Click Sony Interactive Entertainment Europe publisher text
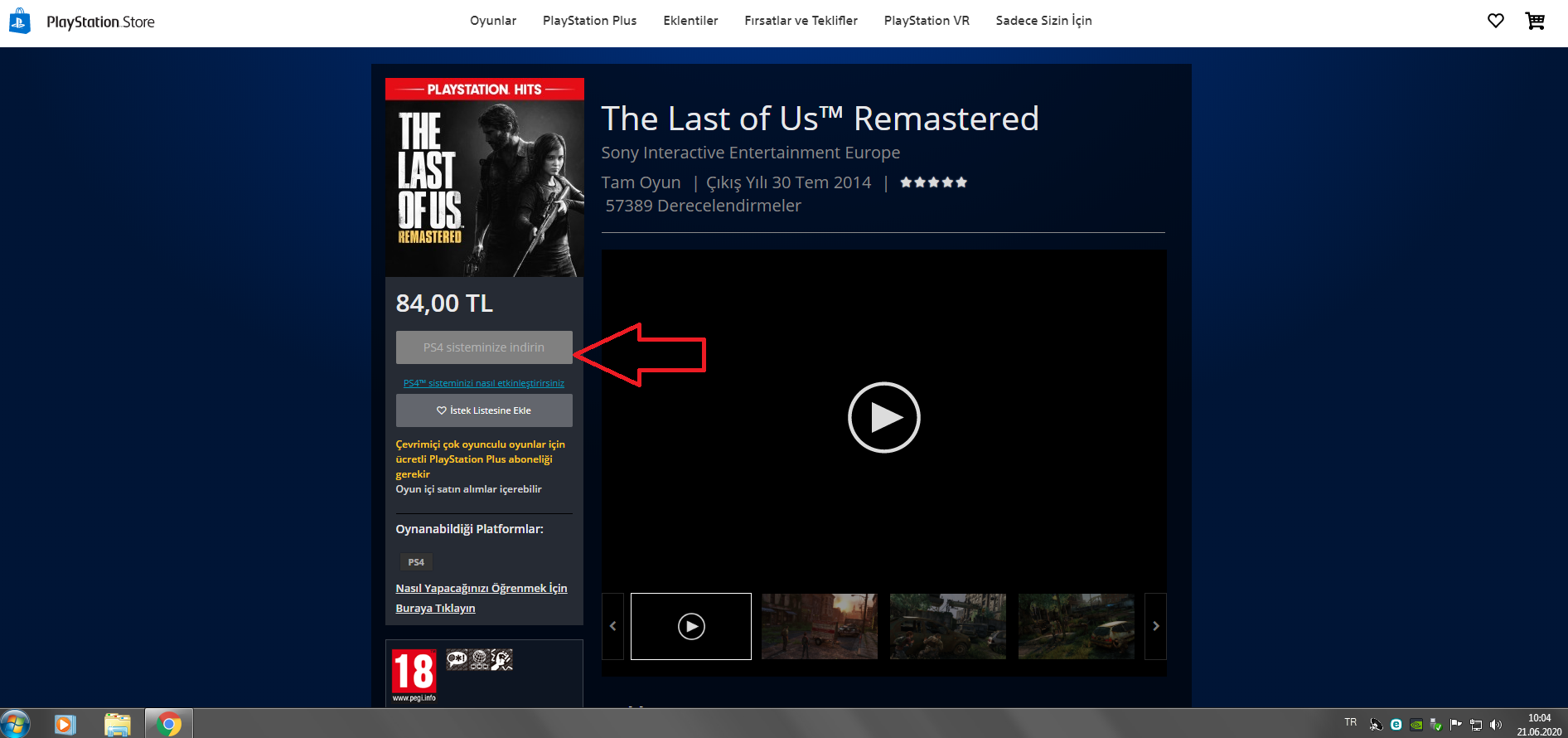Screen dimensions: 1568x738 coord(751,153)
